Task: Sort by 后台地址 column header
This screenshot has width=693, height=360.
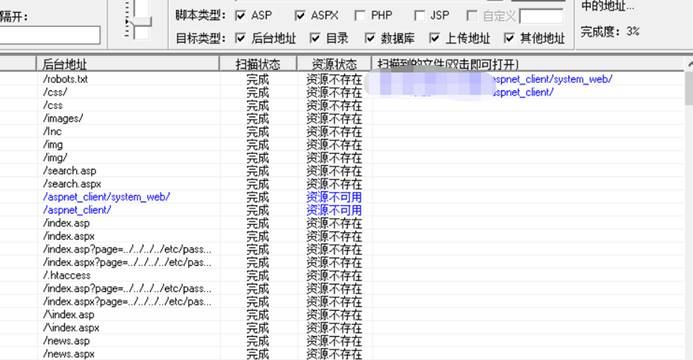Action: click(x=127, y=64)
